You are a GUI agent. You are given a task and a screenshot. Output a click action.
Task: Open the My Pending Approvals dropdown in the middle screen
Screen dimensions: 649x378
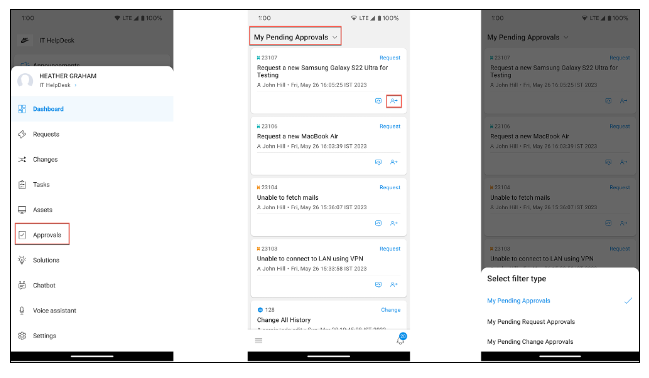(296, 37)
